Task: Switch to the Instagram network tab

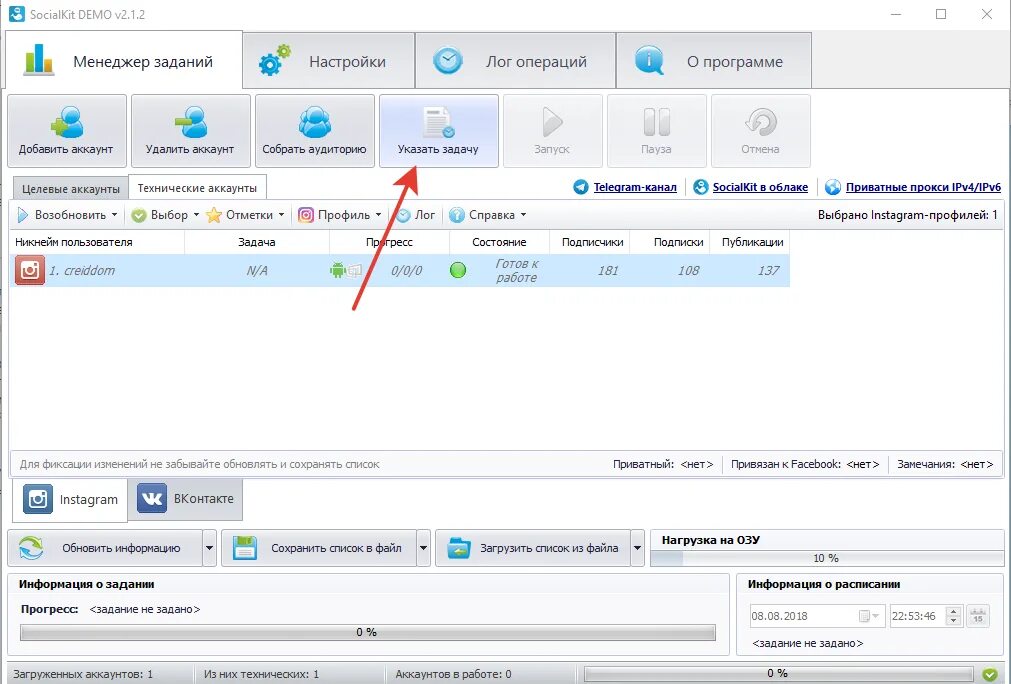Action: [x=70, y=500]
